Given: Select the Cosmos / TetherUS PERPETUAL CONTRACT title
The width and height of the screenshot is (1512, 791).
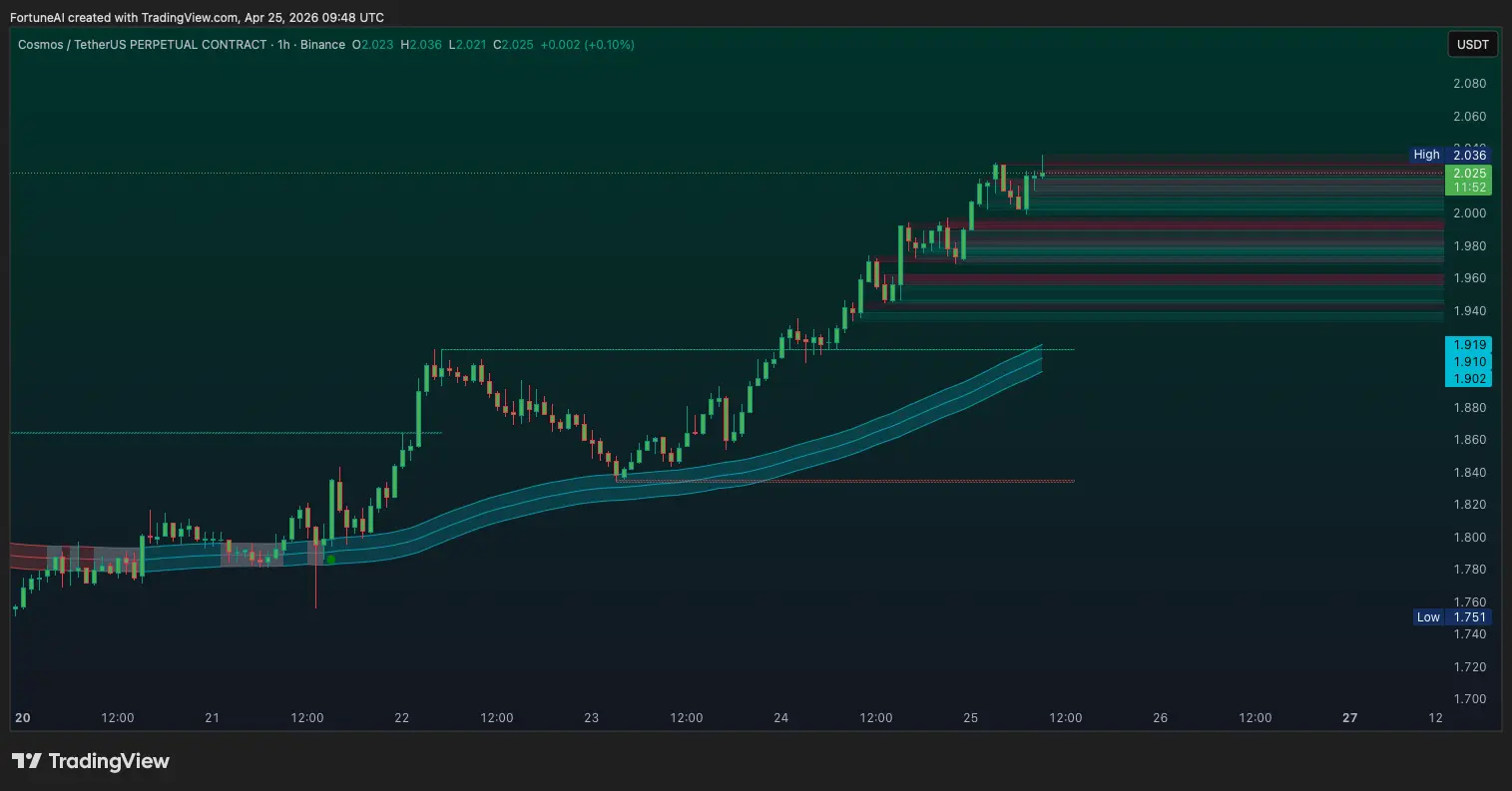Looking at the screenshot, I should click(x=142, y=45).
